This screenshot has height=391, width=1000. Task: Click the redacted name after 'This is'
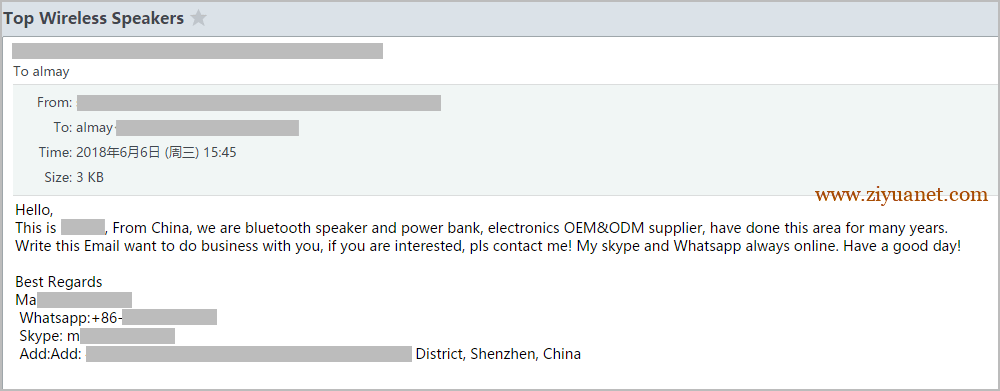tap(83, 227)
